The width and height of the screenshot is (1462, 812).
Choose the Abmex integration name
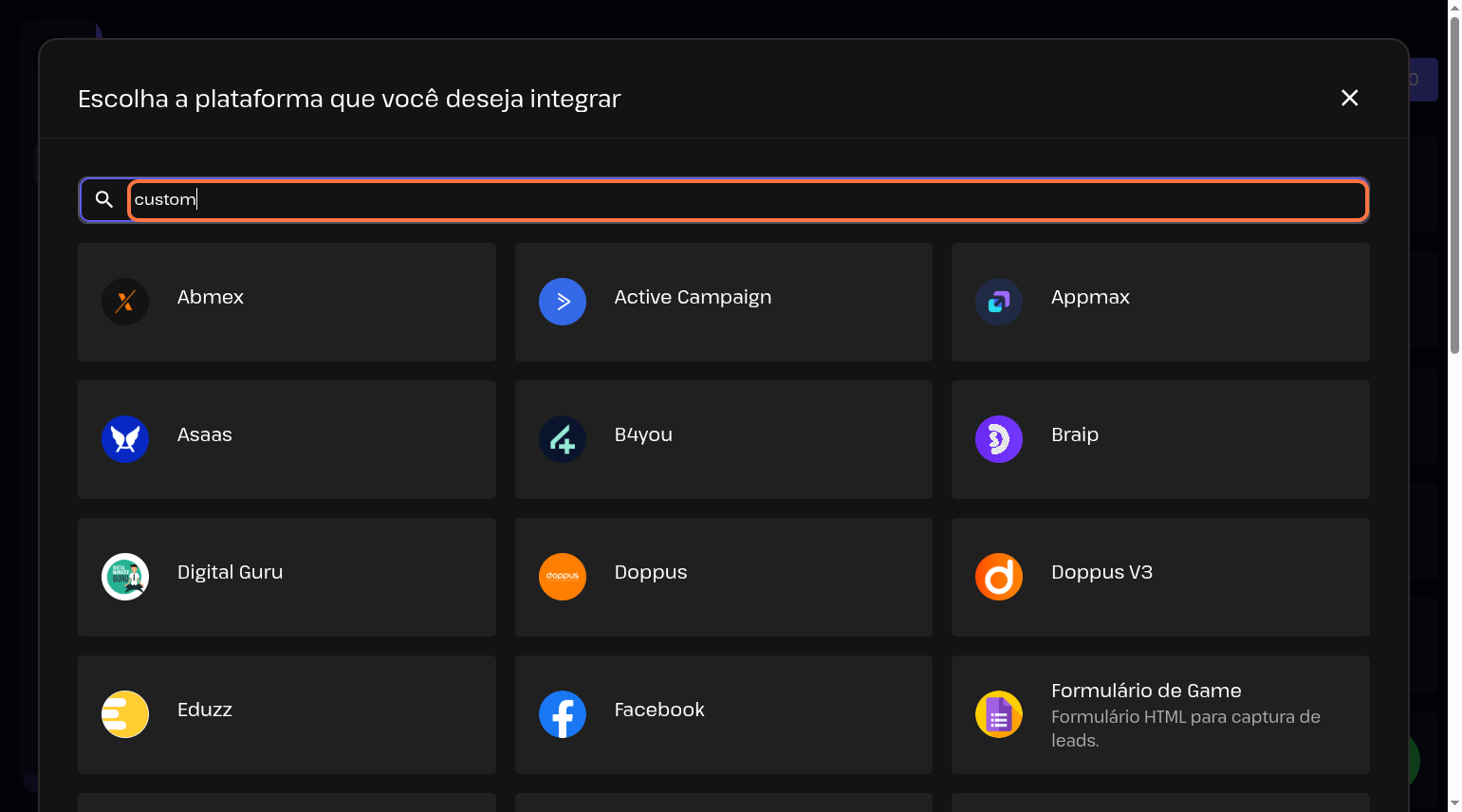[x=211, y=297]
